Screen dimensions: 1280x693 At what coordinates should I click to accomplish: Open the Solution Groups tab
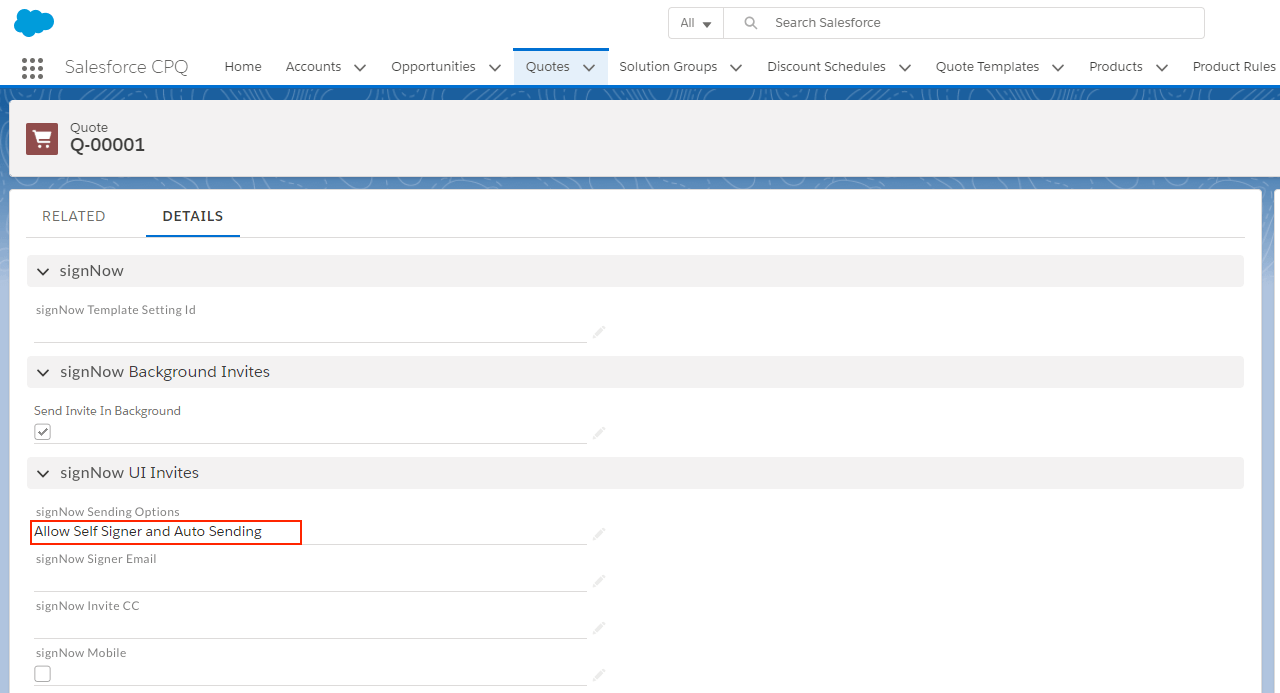click(x=668, y=67)
